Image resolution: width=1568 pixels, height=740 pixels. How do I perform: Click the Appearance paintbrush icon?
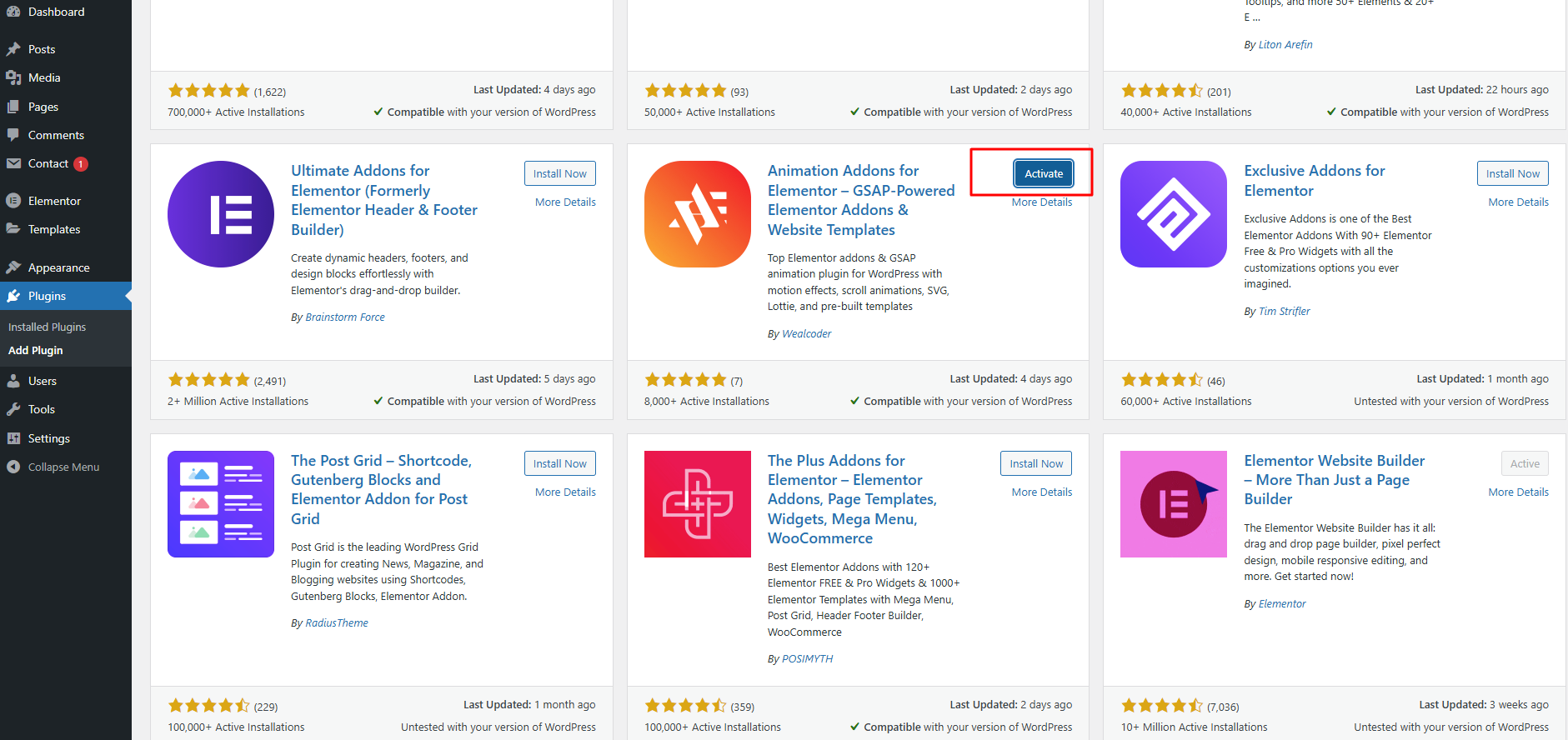13,267
